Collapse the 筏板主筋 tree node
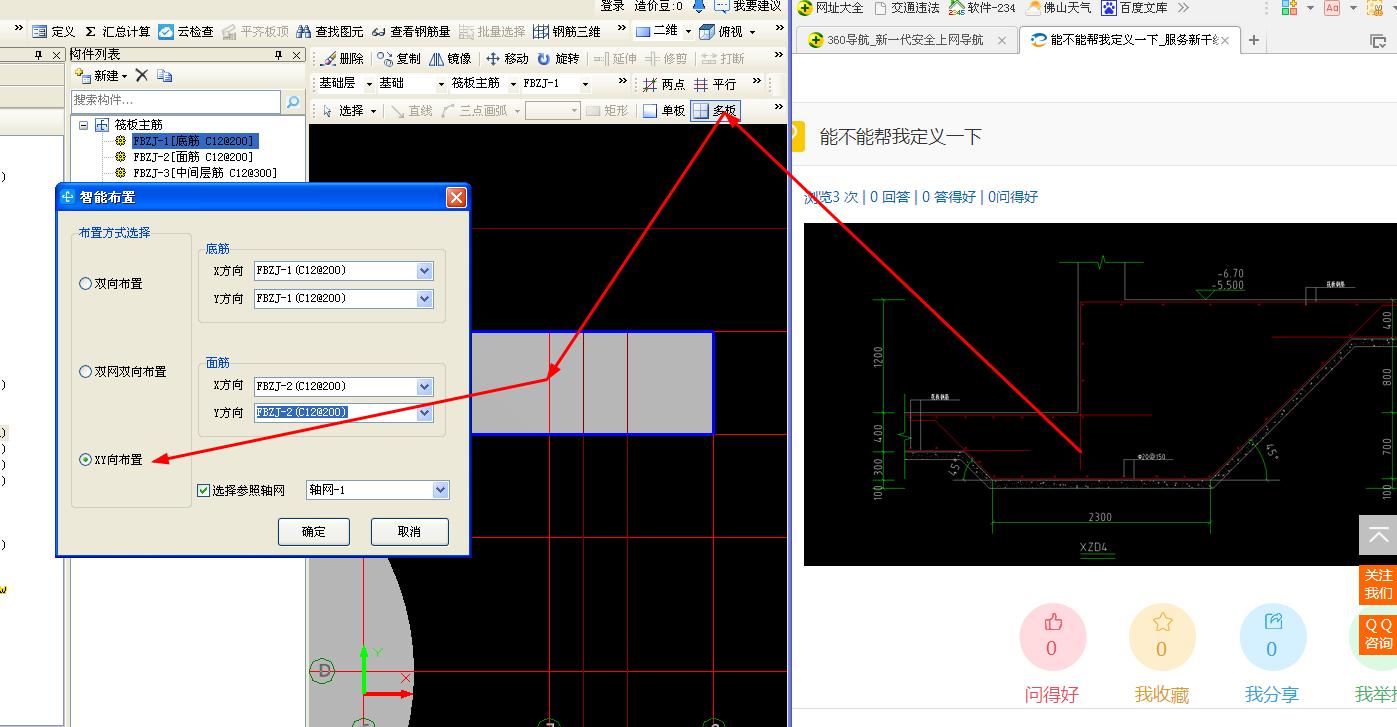This screenshot has width=1397, height=727. tap(83, 125)
